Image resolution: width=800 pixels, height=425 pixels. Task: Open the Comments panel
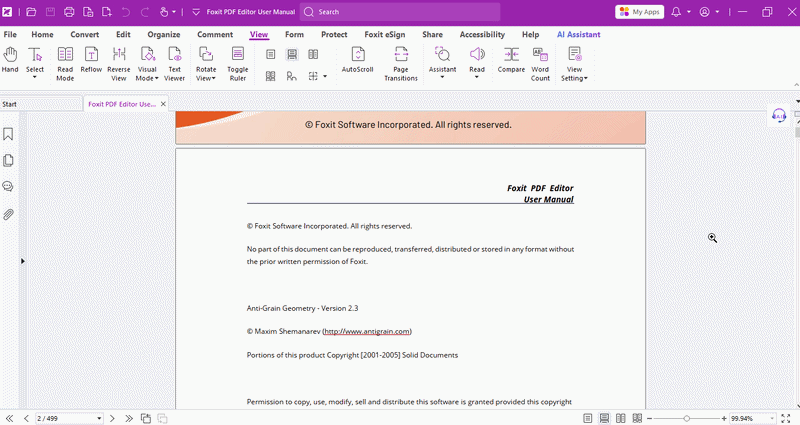(x=8, y=187)
